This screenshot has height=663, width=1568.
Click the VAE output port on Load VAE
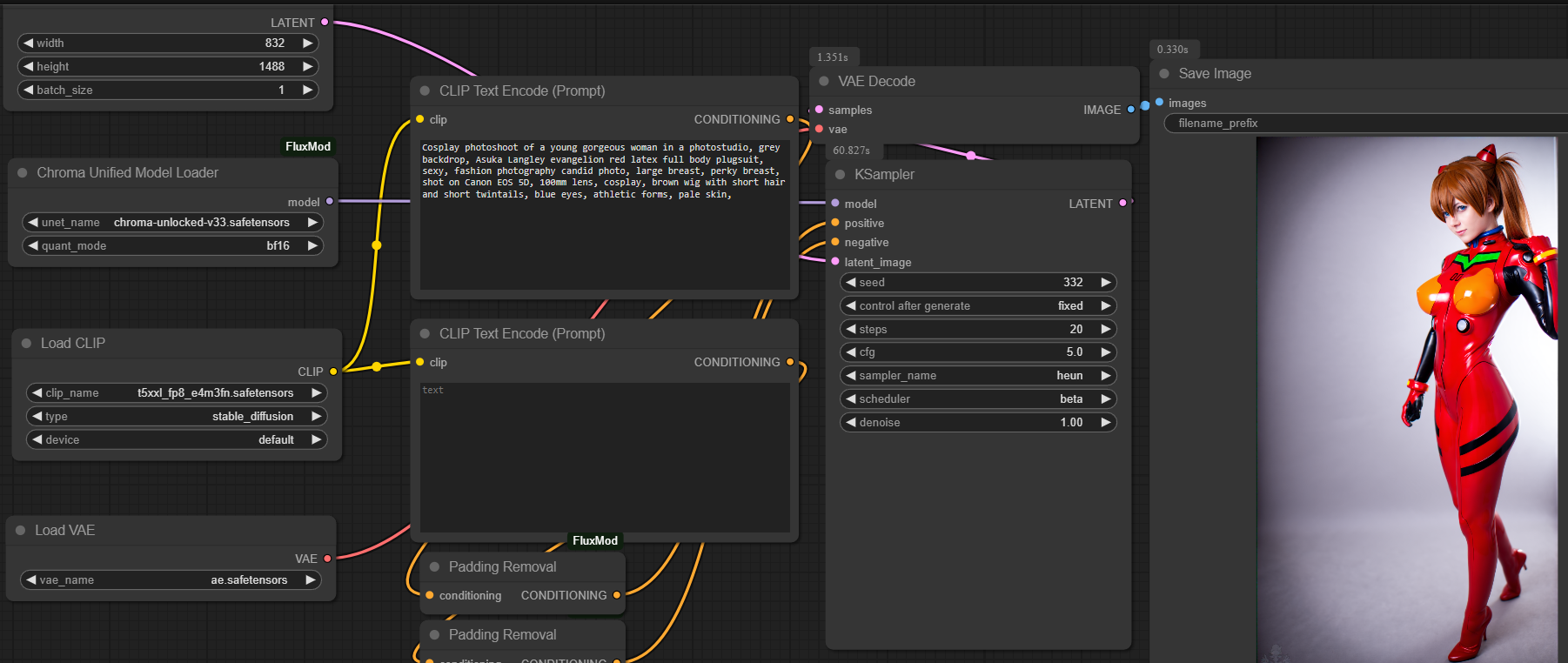pos(327,559)
